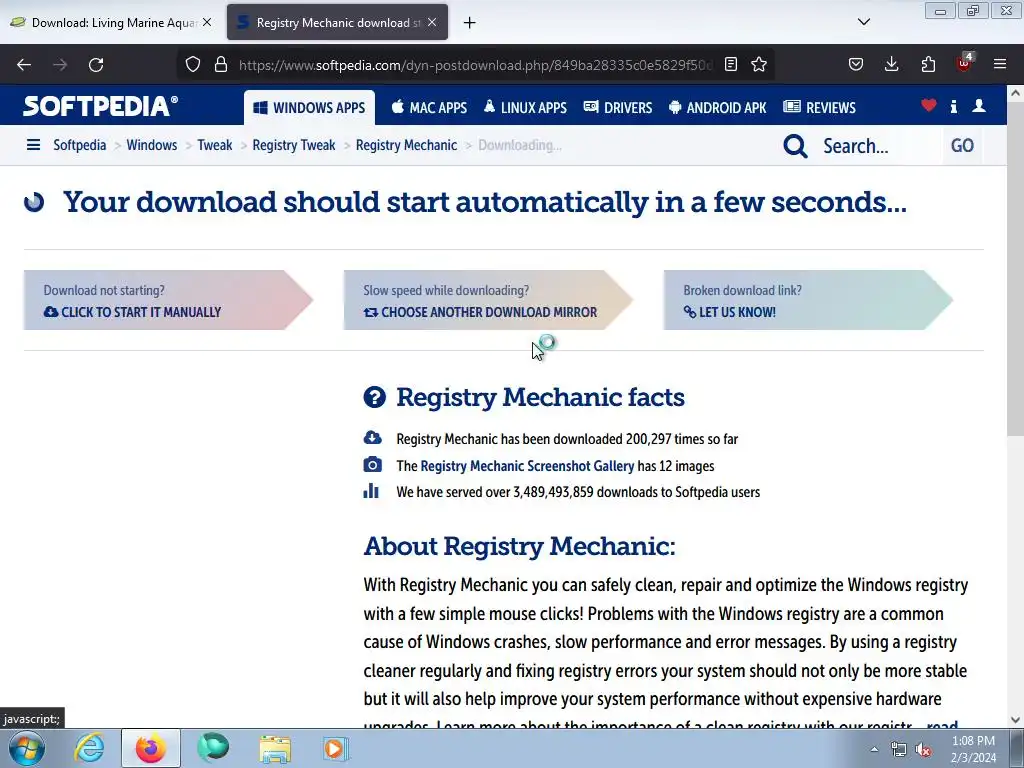Bookmark this page with the star icon

click(x=759, y=64)
